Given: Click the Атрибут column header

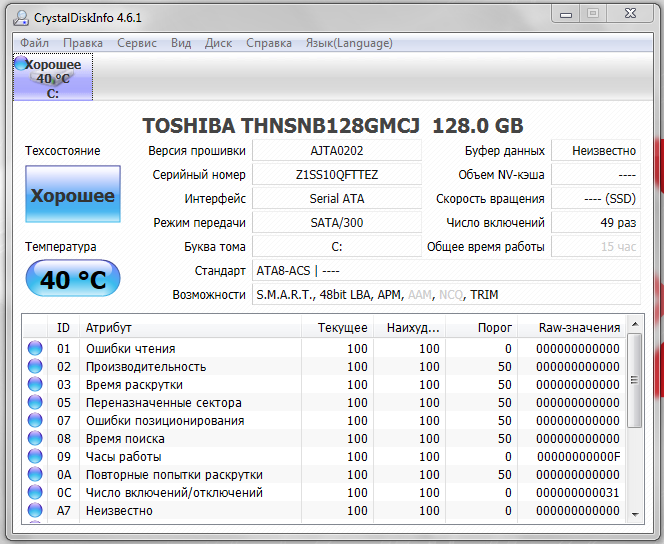Looking at the screenshot, I should click(191, 327).
